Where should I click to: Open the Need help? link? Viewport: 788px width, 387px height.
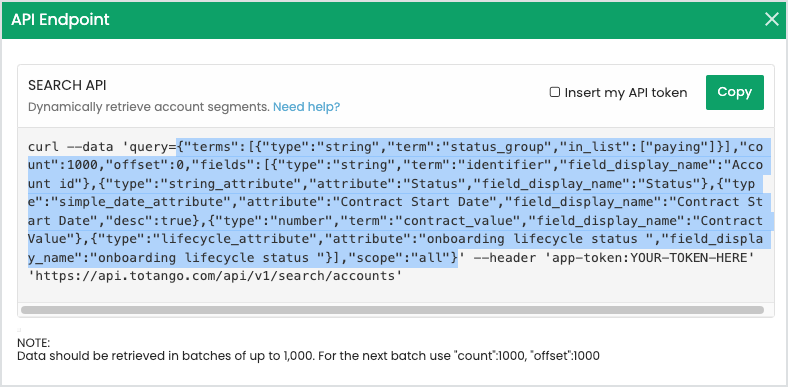coord(307,107)
